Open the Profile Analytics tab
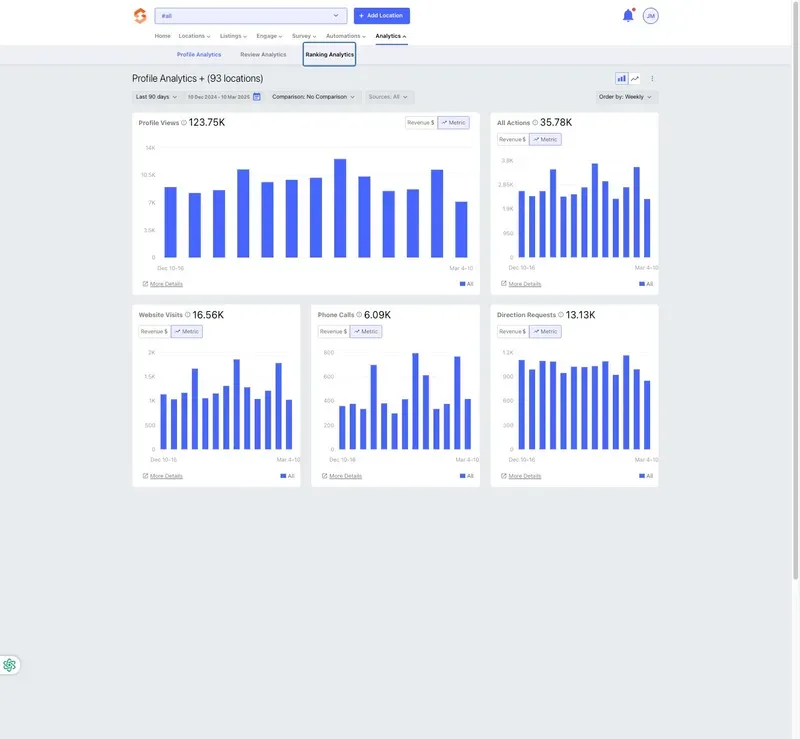The image size is (800, 739). [x=199, y=55]
